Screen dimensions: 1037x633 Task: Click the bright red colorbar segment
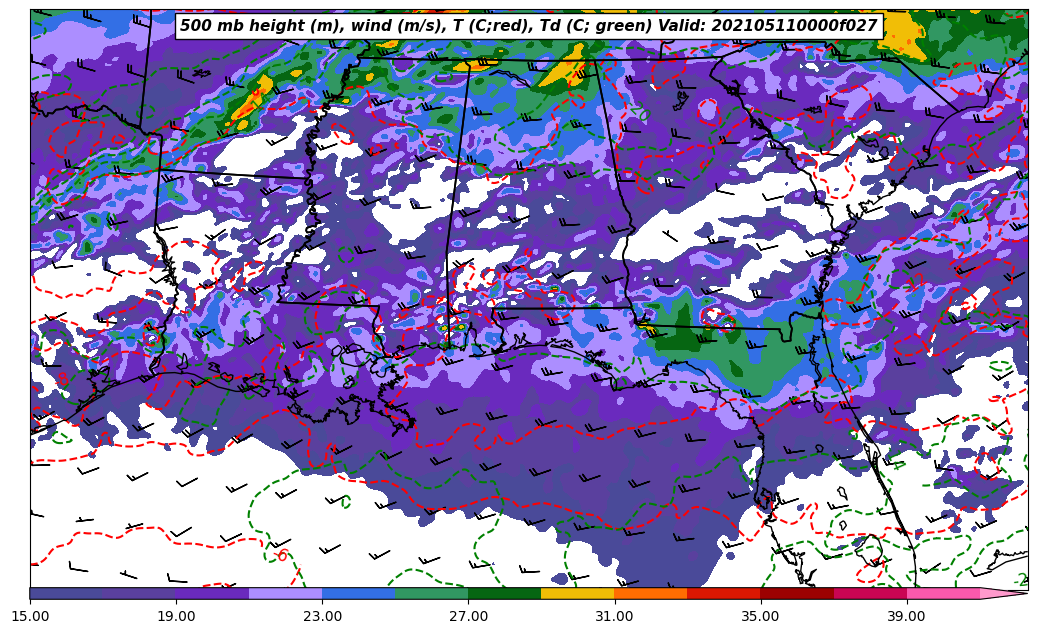click(723, 593)
